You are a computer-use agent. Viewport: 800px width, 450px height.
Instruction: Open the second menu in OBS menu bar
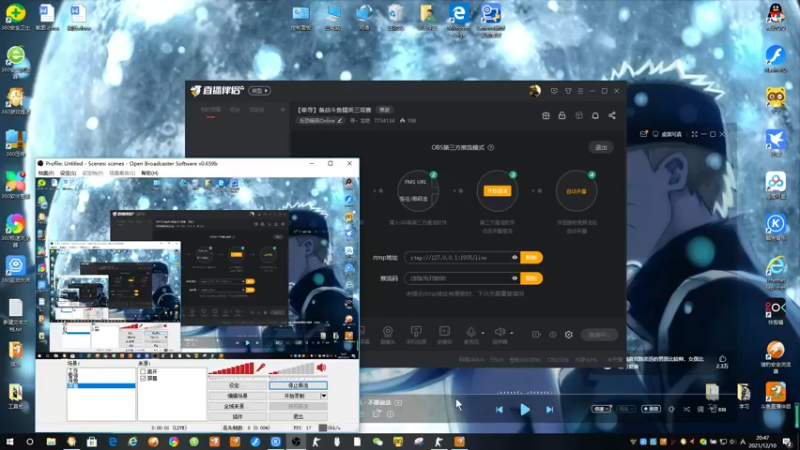point(68,173)
